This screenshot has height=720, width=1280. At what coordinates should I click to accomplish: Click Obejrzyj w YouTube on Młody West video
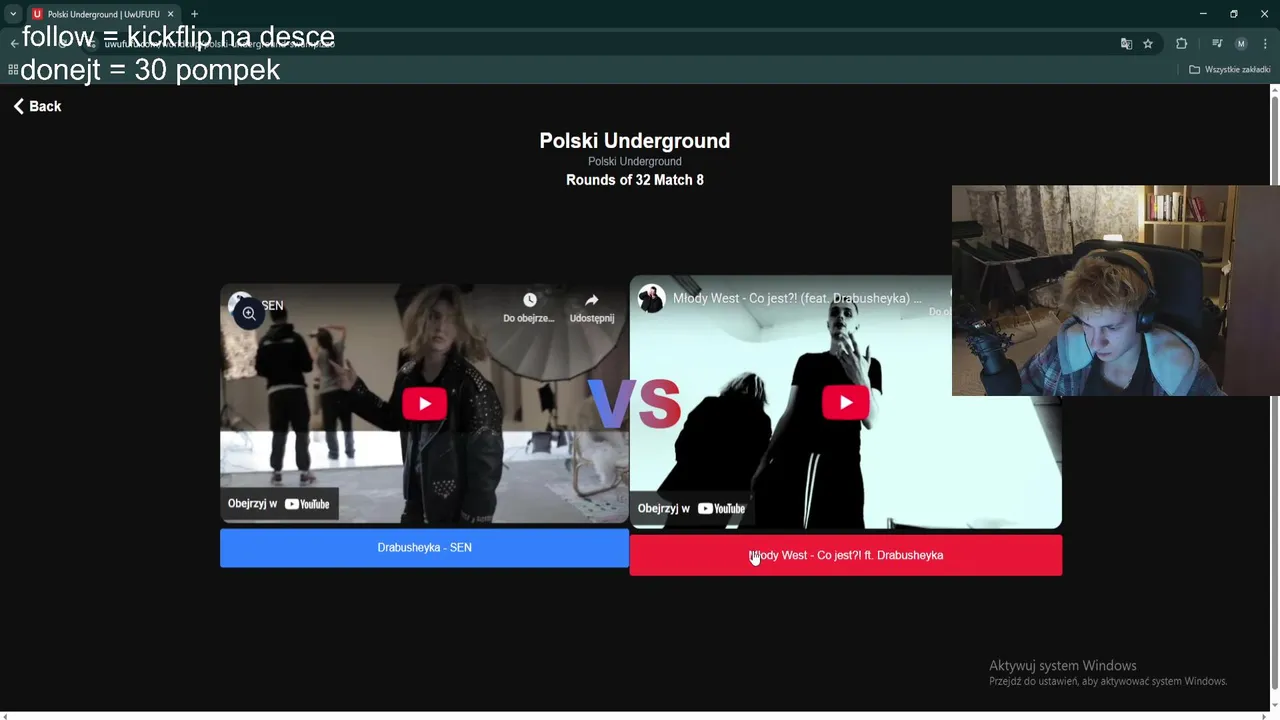(x=691, y=508)
